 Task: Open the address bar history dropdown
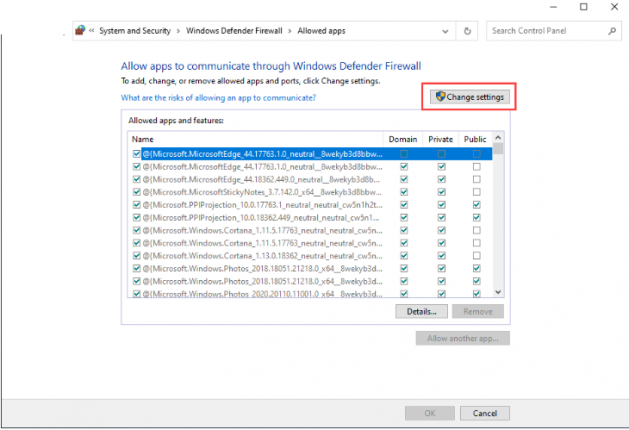pos(445,31)
